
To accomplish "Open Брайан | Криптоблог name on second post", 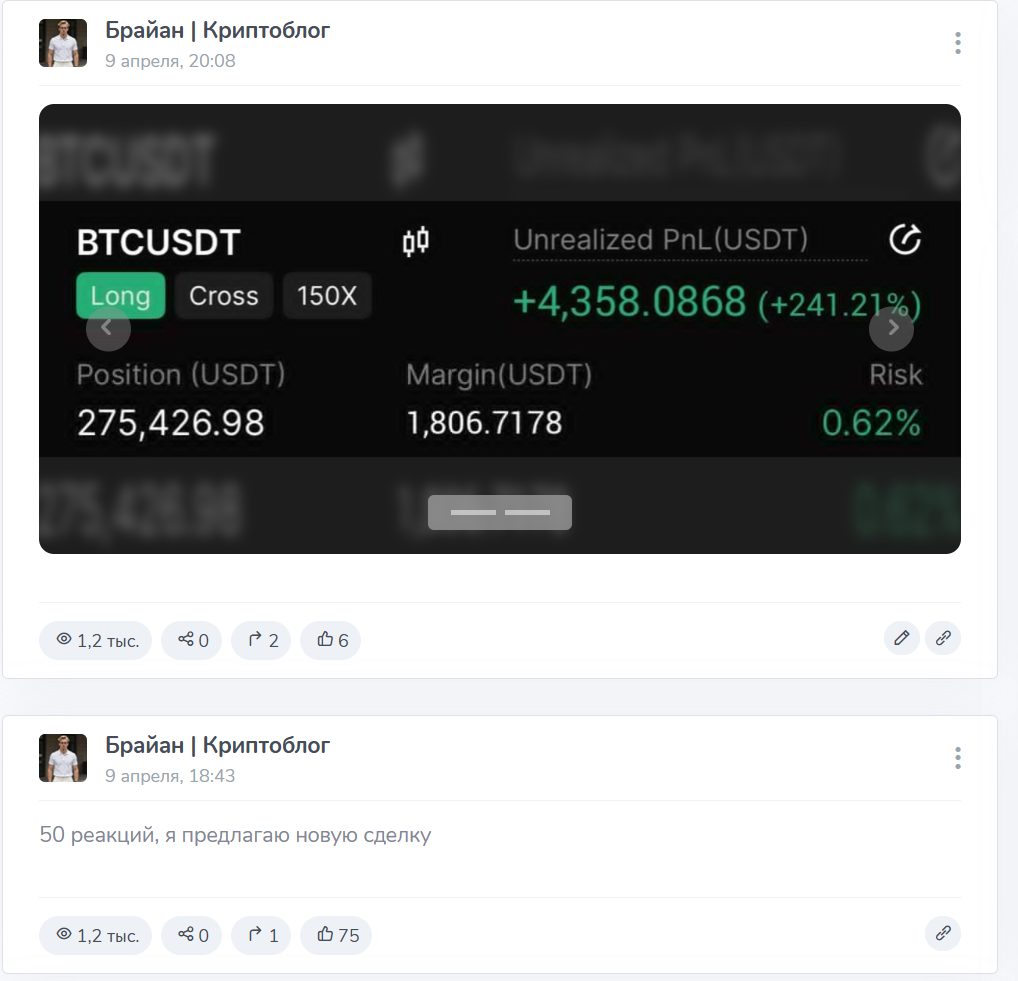I will 217,745.
